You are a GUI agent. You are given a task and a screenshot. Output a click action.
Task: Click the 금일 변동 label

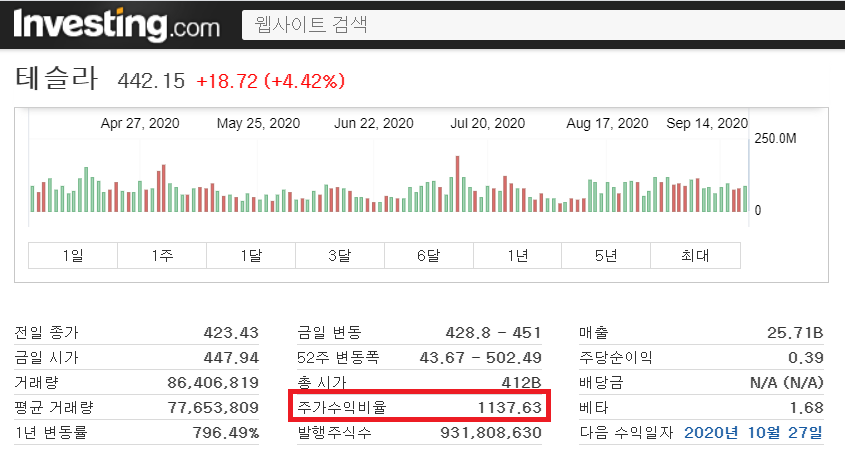(x=329, y=332)
